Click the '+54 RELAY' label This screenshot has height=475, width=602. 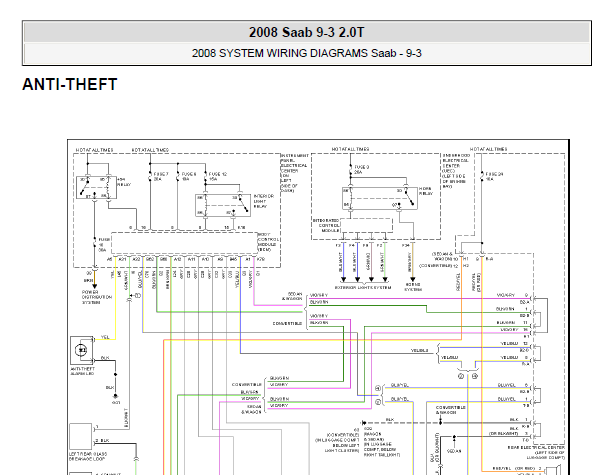pyautogui.click(x=124, y=182)
